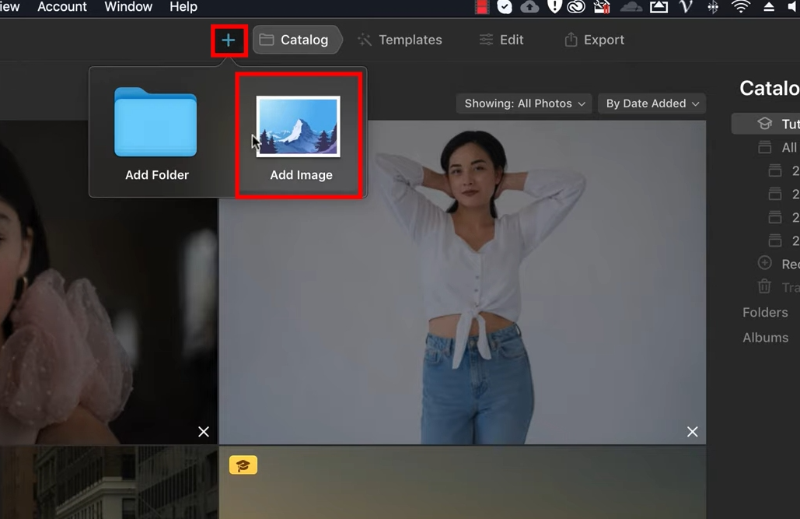Go to the Edit tab
800x519 pixels.
click(502, 40)
